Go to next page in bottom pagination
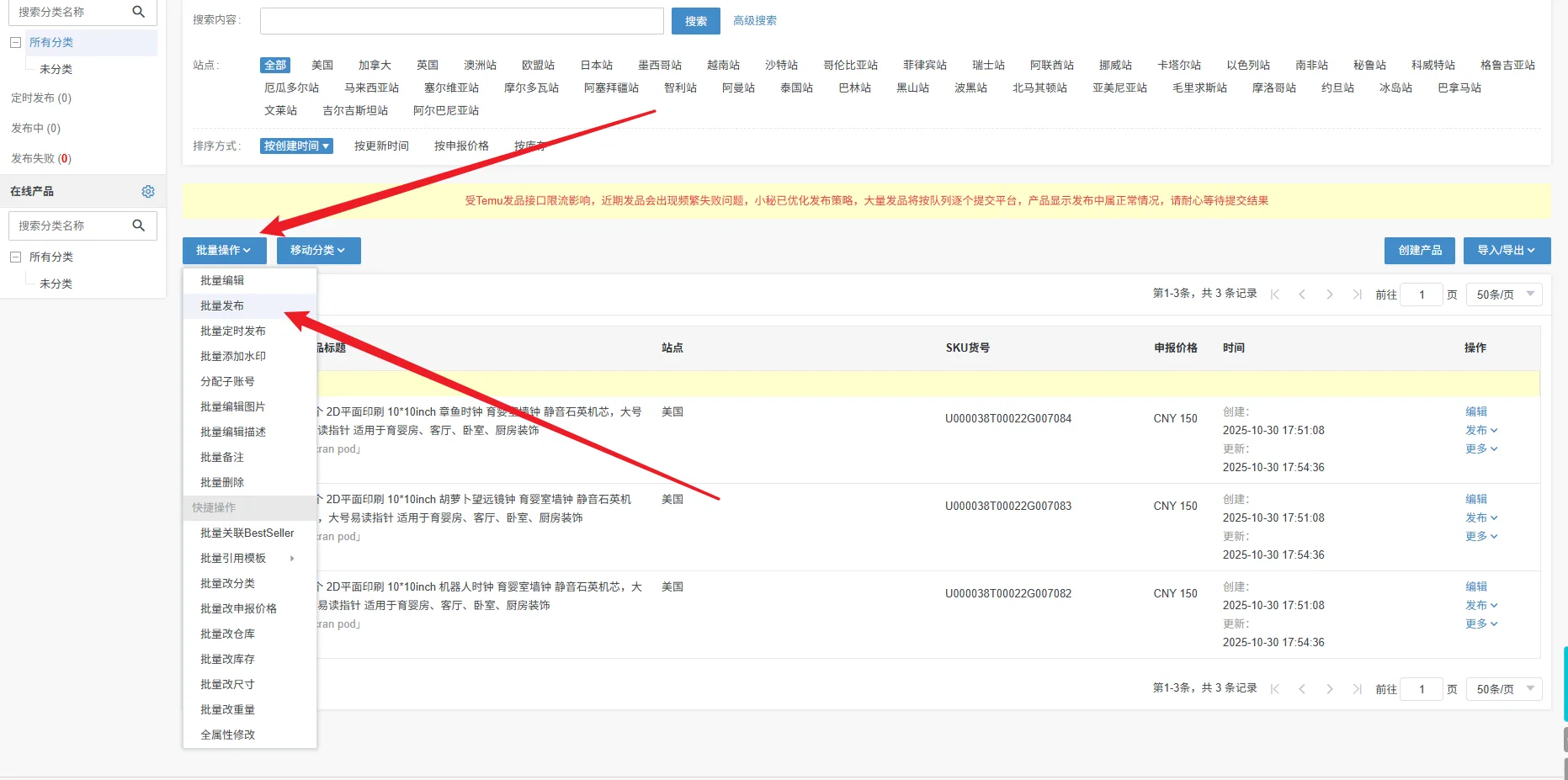Image resolution: width=1568 pixels, height=780 pixels. click(x=1330, y=689)
